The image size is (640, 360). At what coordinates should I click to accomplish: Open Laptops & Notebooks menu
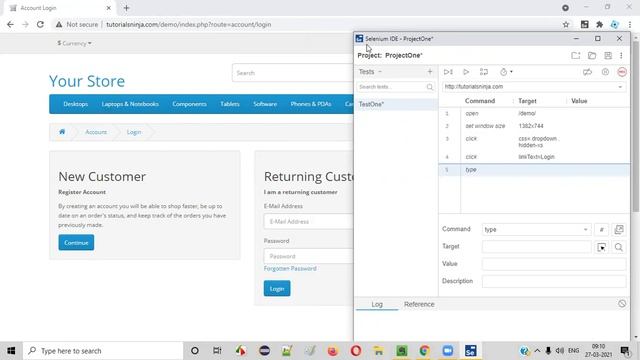(130, 104)
